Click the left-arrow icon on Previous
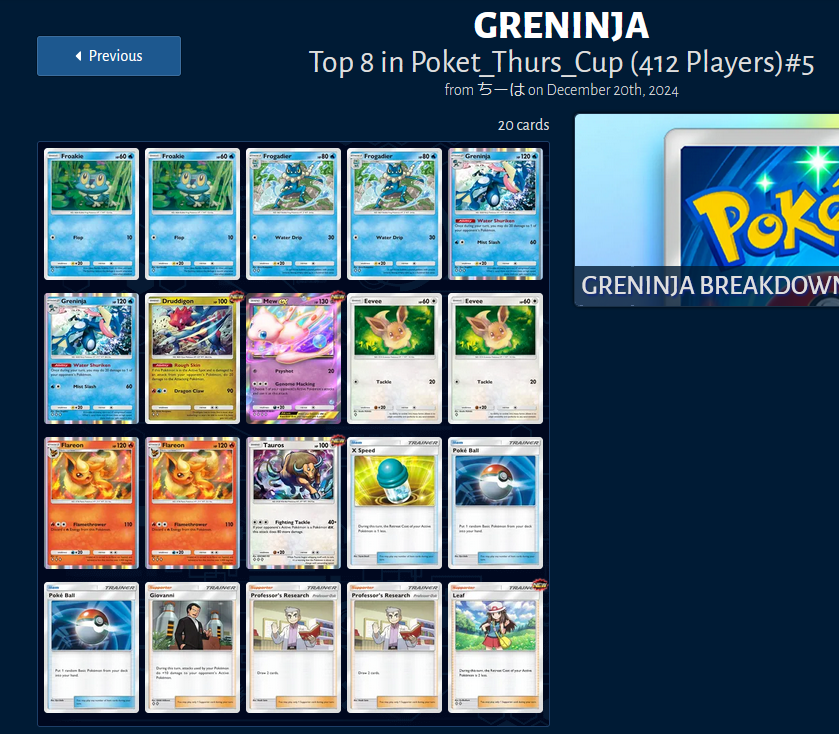 [x=79, y=56]
